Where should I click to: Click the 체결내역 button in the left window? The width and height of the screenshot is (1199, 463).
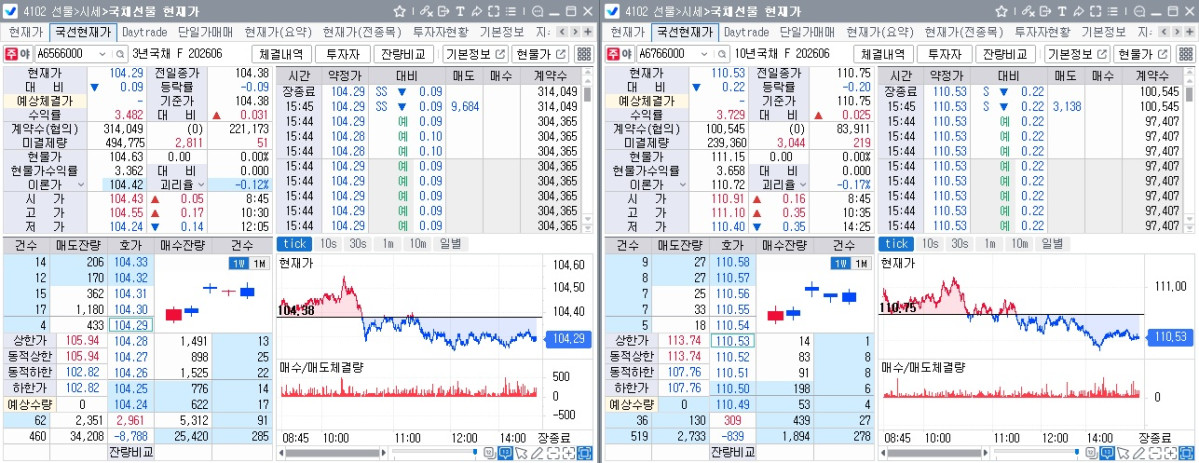coord(281,54)
